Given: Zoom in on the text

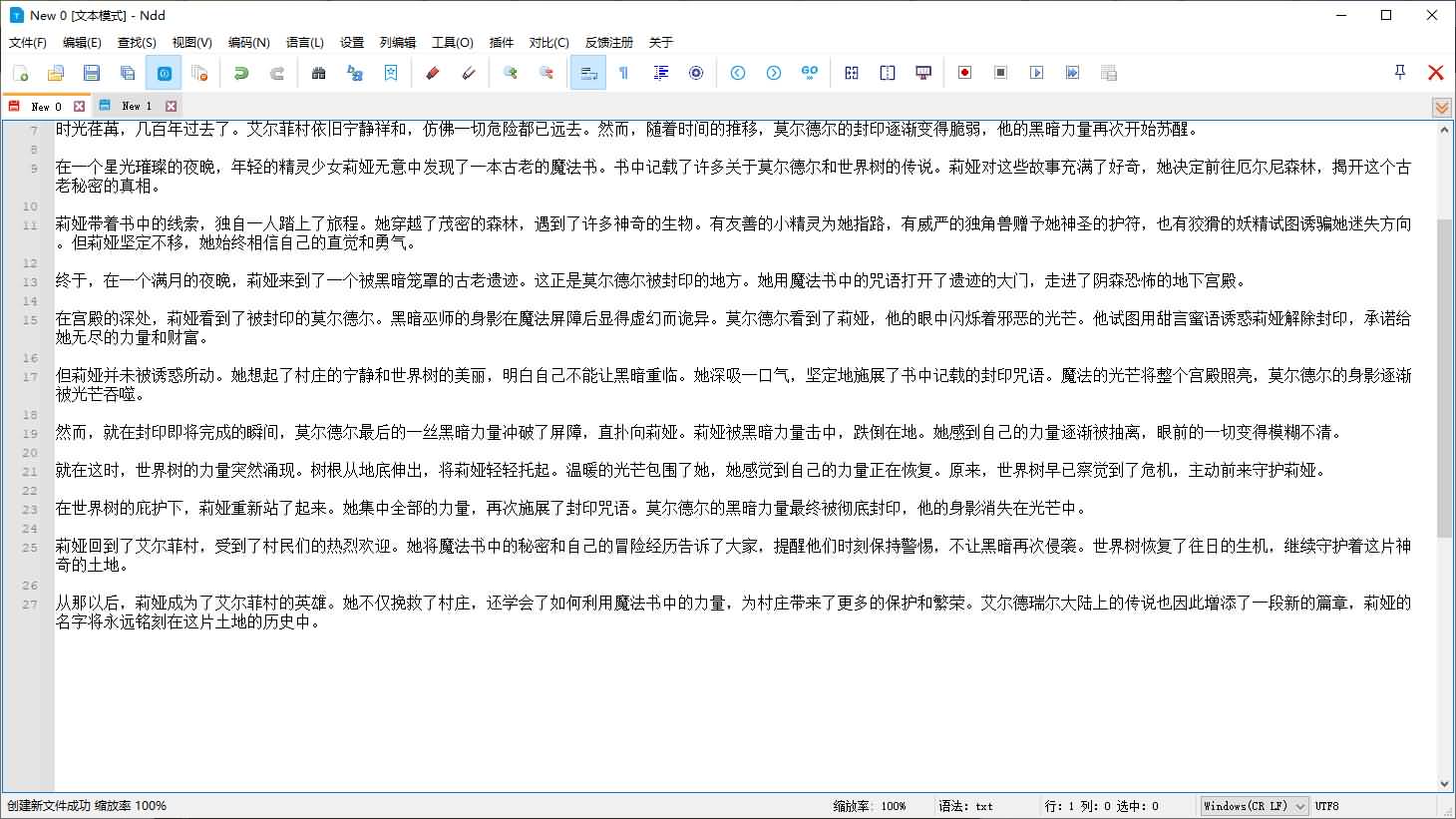Looking at the screenshot, I should [x=511, y=72].
